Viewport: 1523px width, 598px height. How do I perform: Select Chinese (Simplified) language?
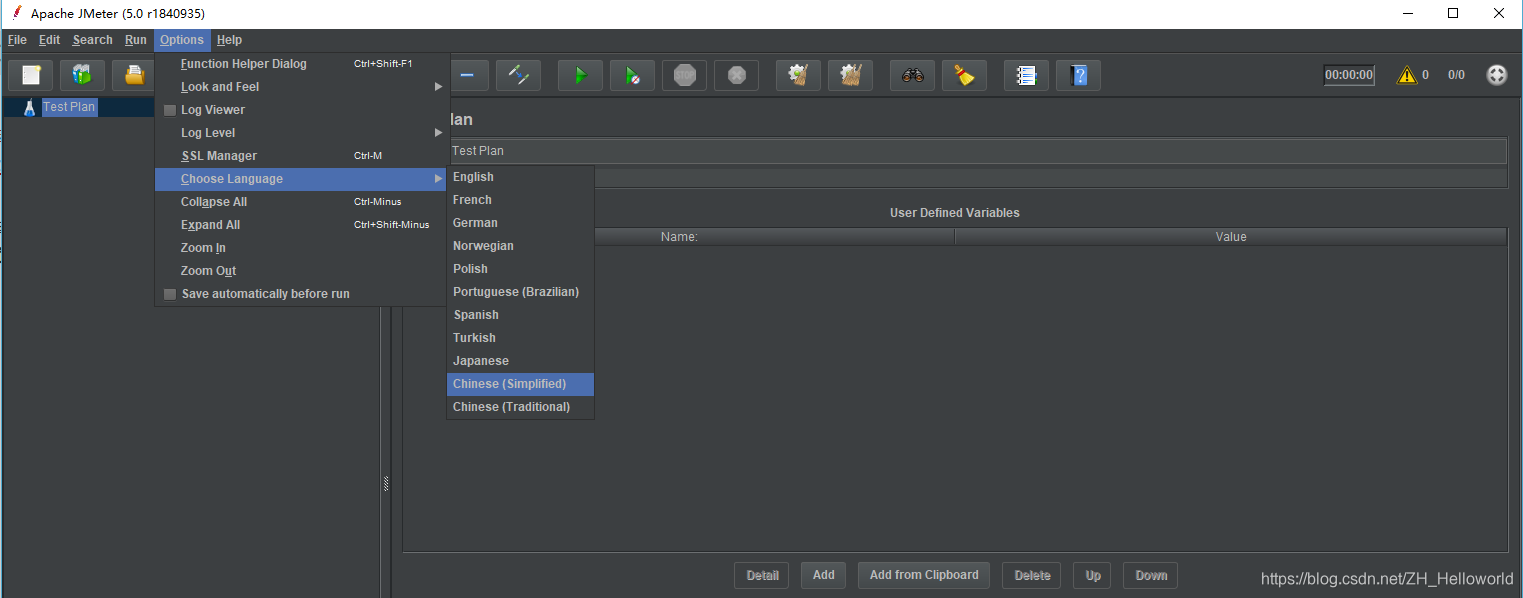click(520, 384)
